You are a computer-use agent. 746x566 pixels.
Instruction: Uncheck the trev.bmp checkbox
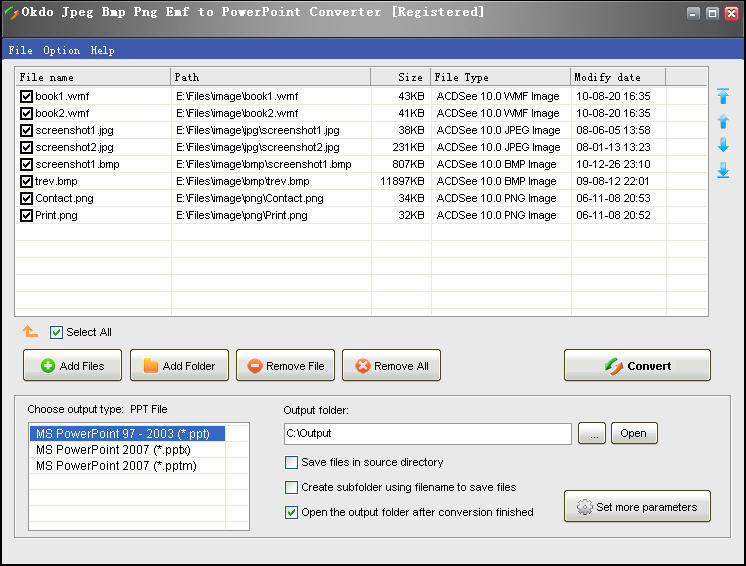click(26, 182)
